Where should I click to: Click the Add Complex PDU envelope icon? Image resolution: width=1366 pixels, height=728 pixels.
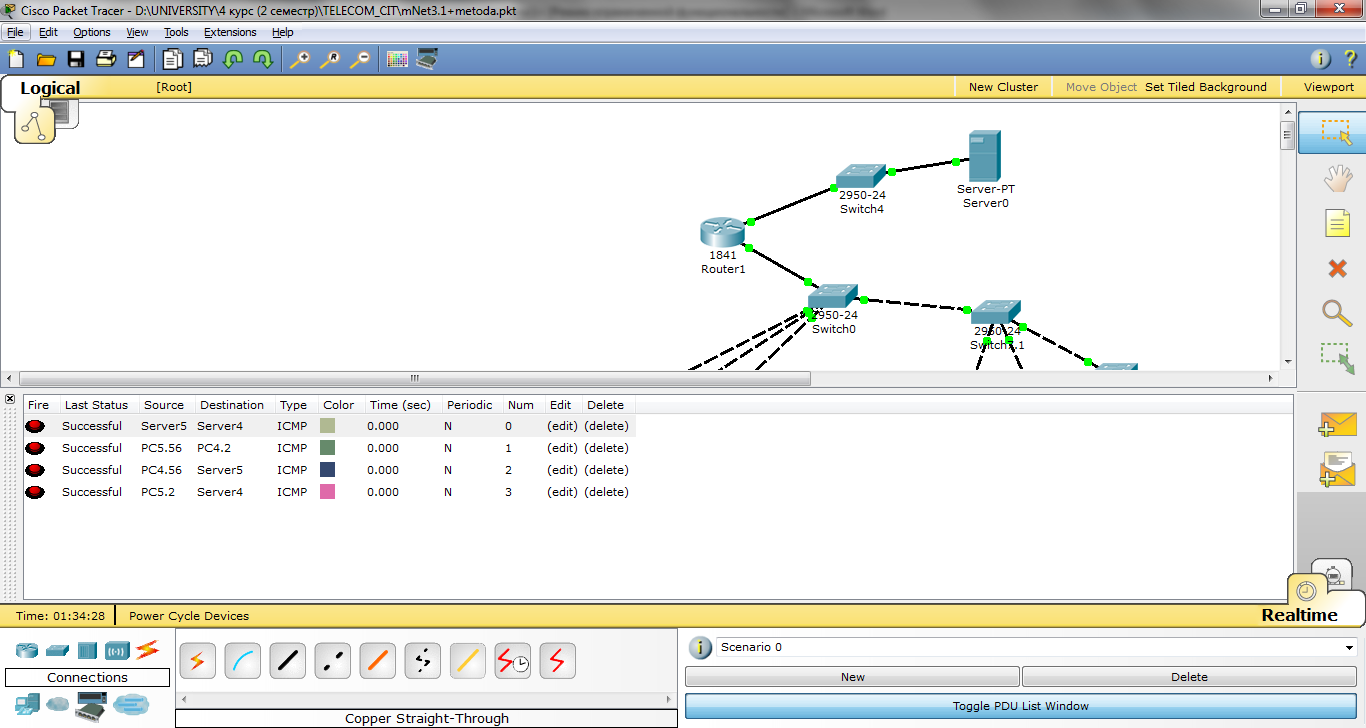pyautogui.click(x=1337, y=468)
